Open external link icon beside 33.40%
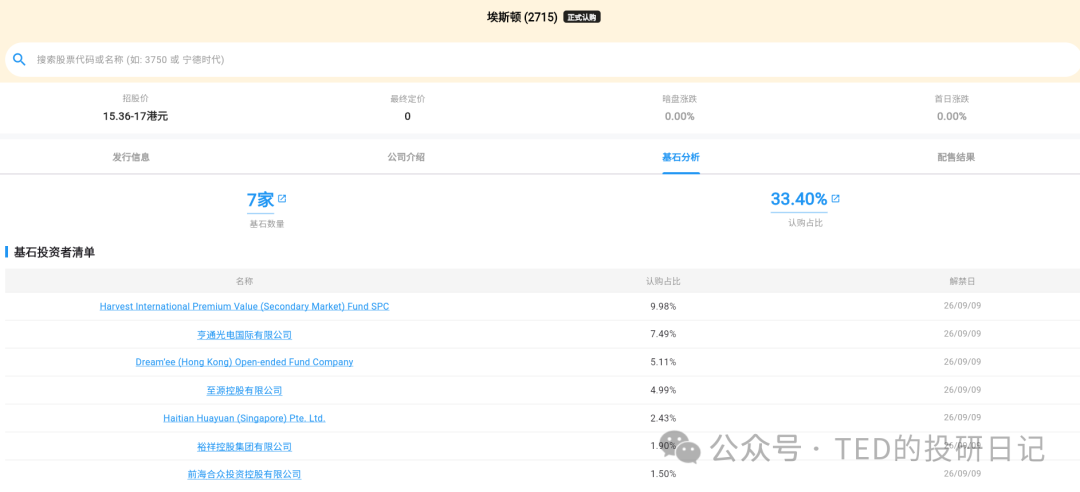This screenshot has width=1080, height=492. pos(835,198)
